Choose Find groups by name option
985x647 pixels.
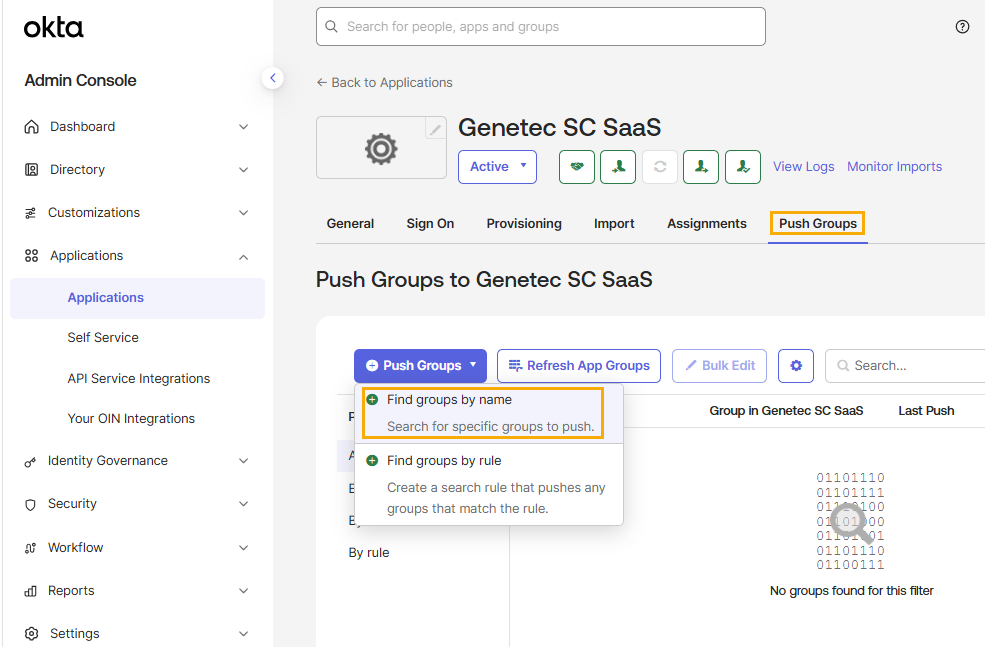coord(489,413)
